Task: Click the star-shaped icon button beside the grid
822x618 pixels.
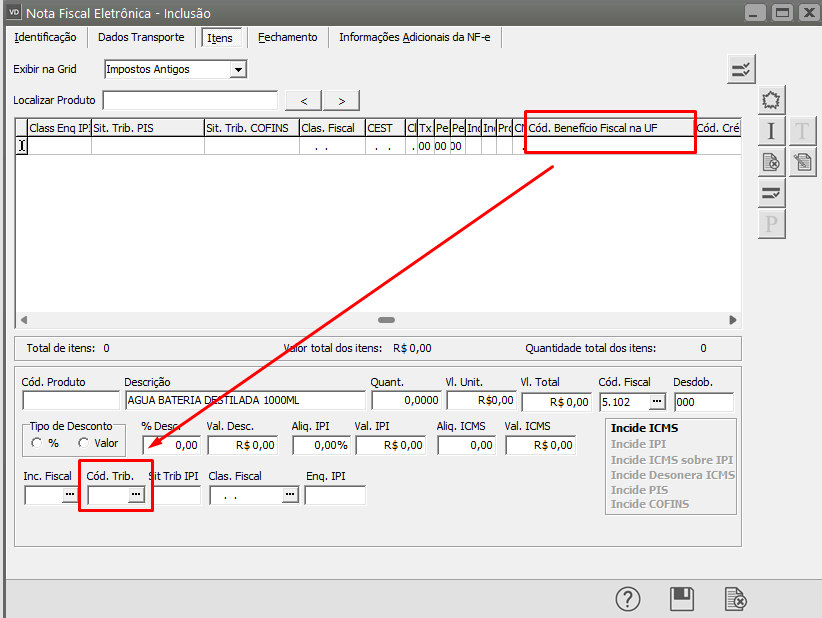Action: (771, 100)
